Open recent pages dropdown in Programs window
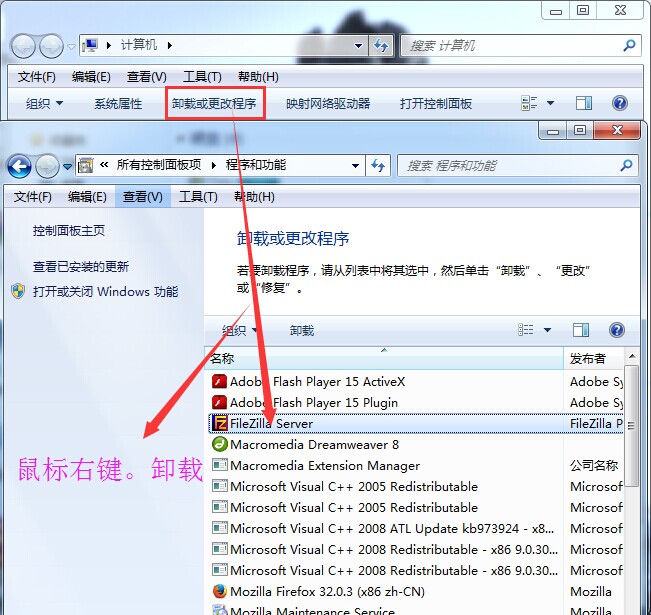Screen dimensions: 651x615 coord(67,167)
